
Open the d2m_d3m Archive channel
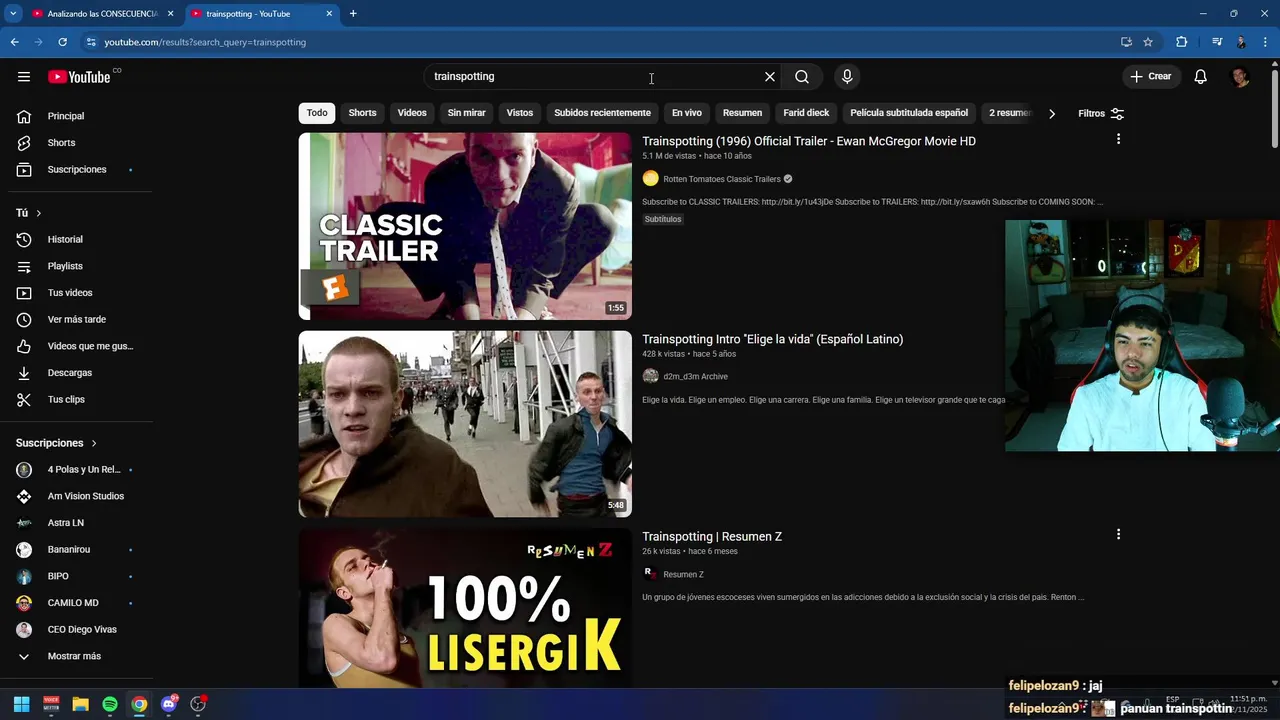coord(695,377)
